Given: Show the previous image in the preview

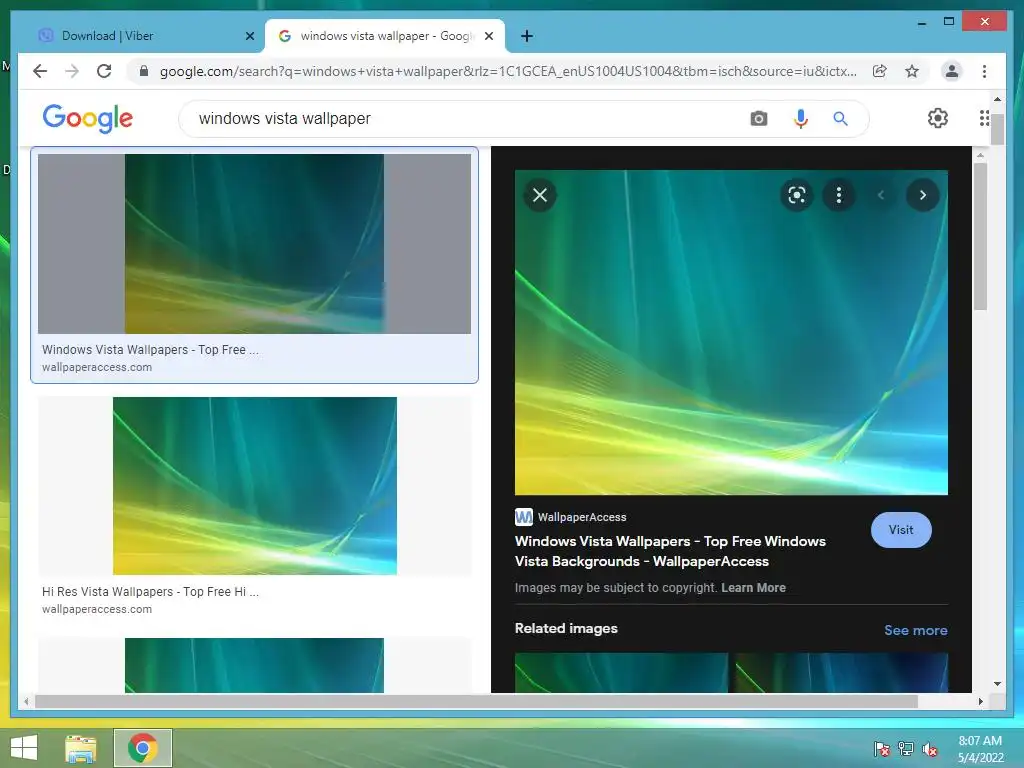Looking at the screenshot, I should (x=881, y=195).
